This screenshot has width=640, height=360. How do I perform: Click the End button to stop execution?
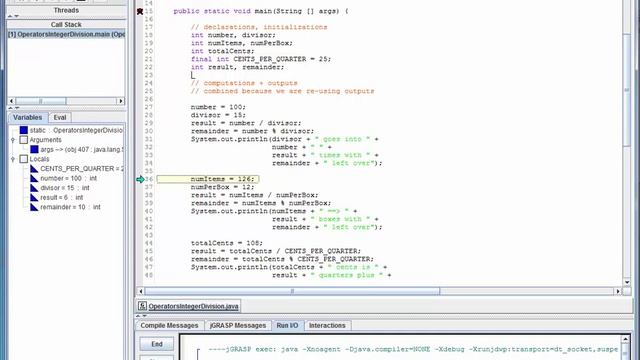pos(157,344)
